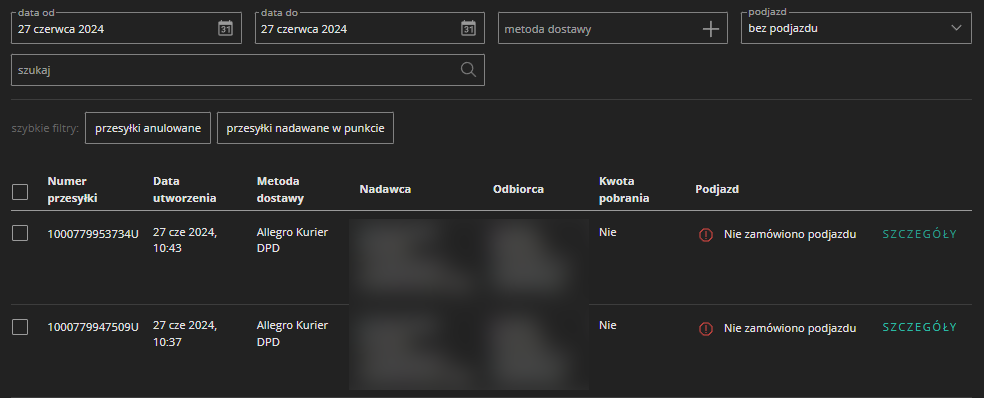Screen dimensions: 984x398
Task: Click date 27 cze 2024, 10:37
Action: click(185, 333)
